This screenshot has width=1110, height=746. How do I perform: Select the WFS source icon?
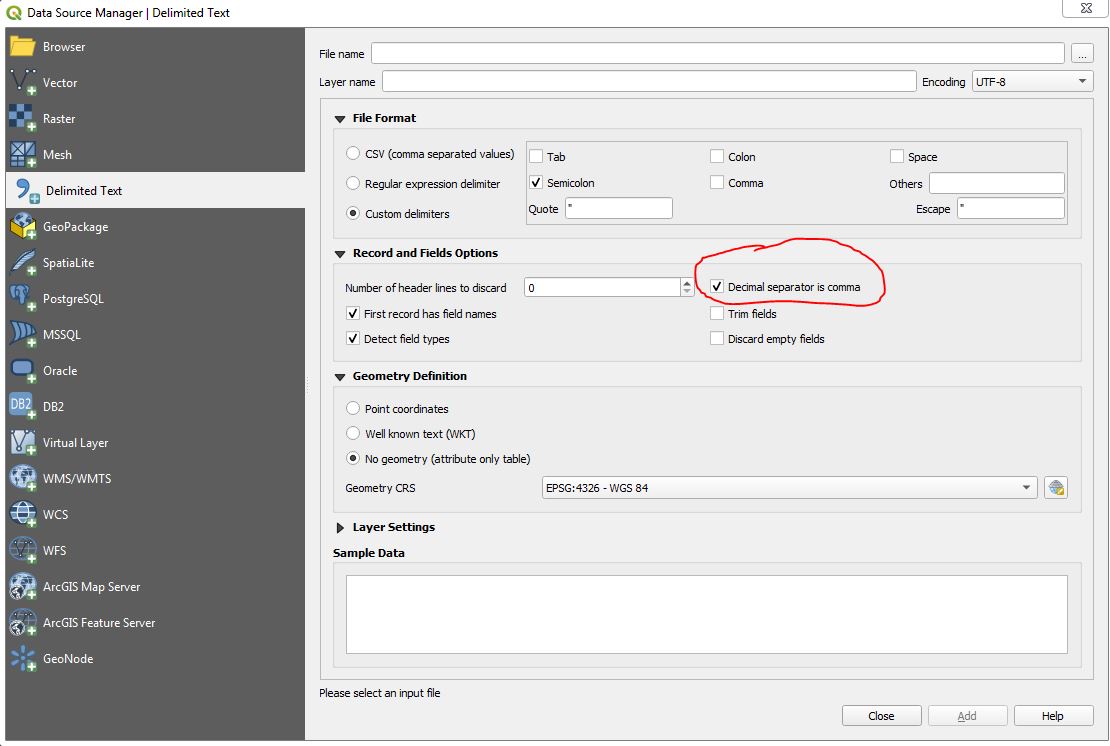[x=22, y=550]
